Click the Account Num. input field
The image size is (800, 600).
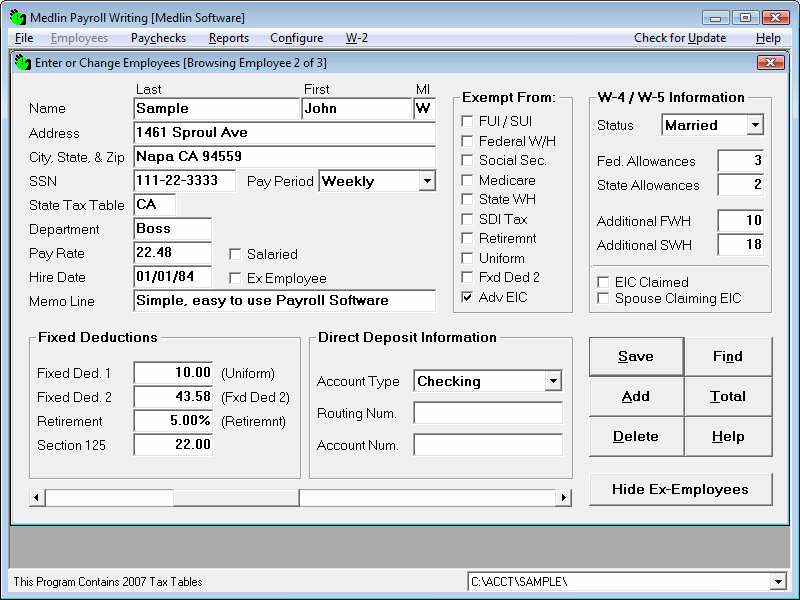pos(488,445)
